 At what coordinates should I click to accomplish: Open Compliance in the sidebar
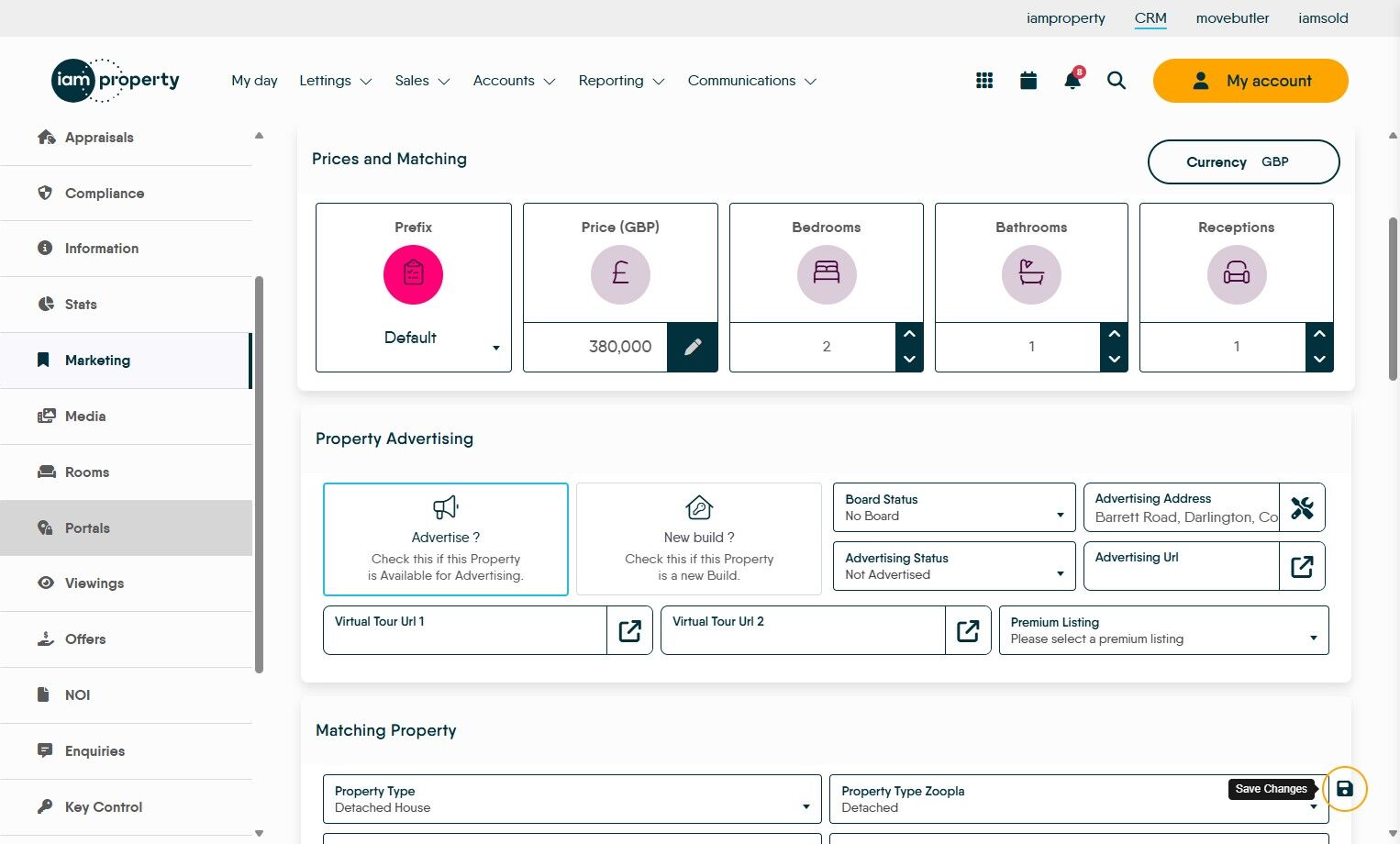pyautogui.click(x=127, y=194)
